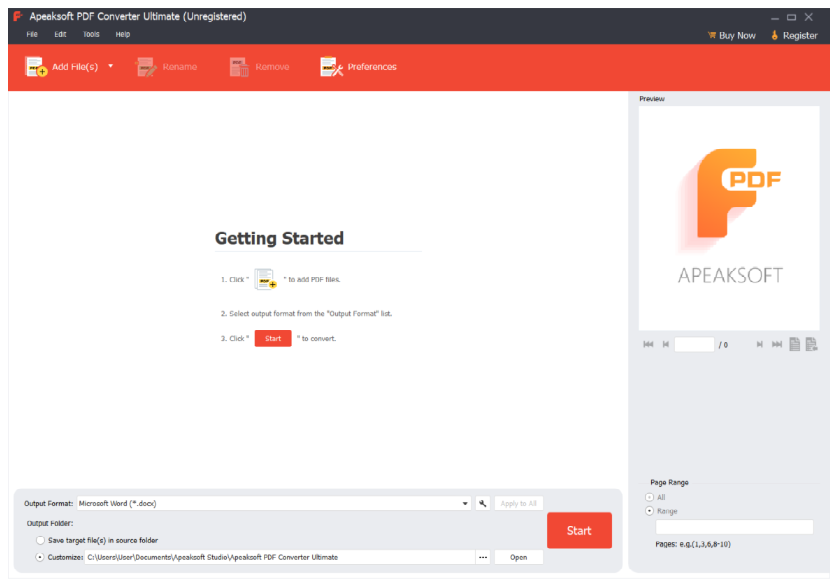Open output settings wrench icon
This screenshot has width=839, height=587.
click(x=483, y=504)
